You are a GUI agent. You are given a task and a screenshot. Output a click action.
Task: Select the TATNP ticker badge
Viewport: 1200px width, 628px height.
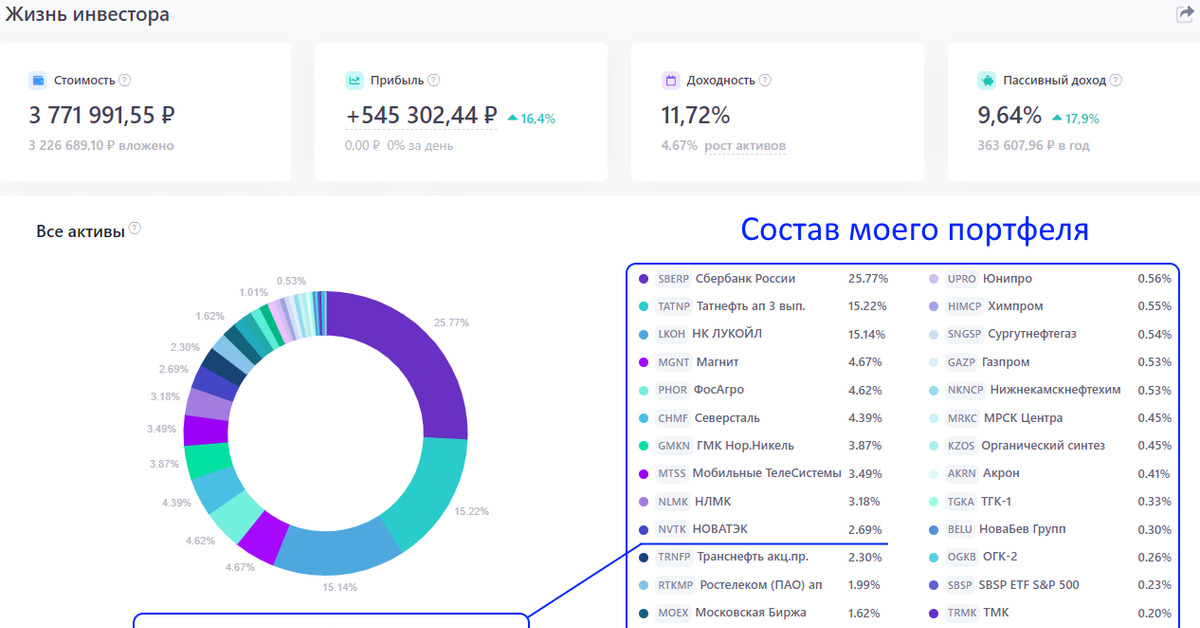click(x=673, y=306)
